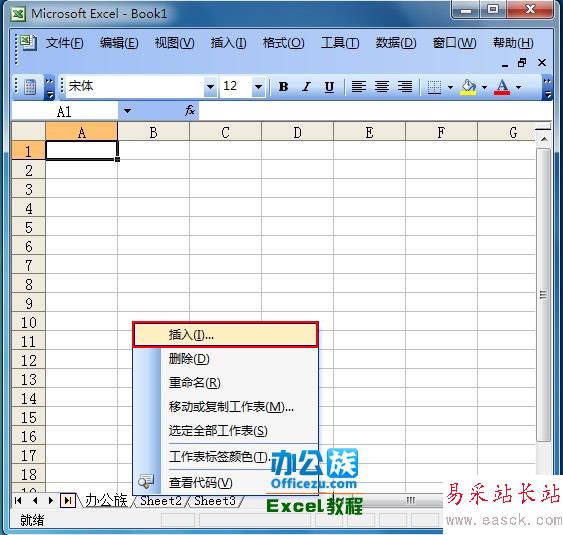Open the font name dropdown
Image resolution: width=563 pixels, height=535 pixels.
[x=210, y=87]
